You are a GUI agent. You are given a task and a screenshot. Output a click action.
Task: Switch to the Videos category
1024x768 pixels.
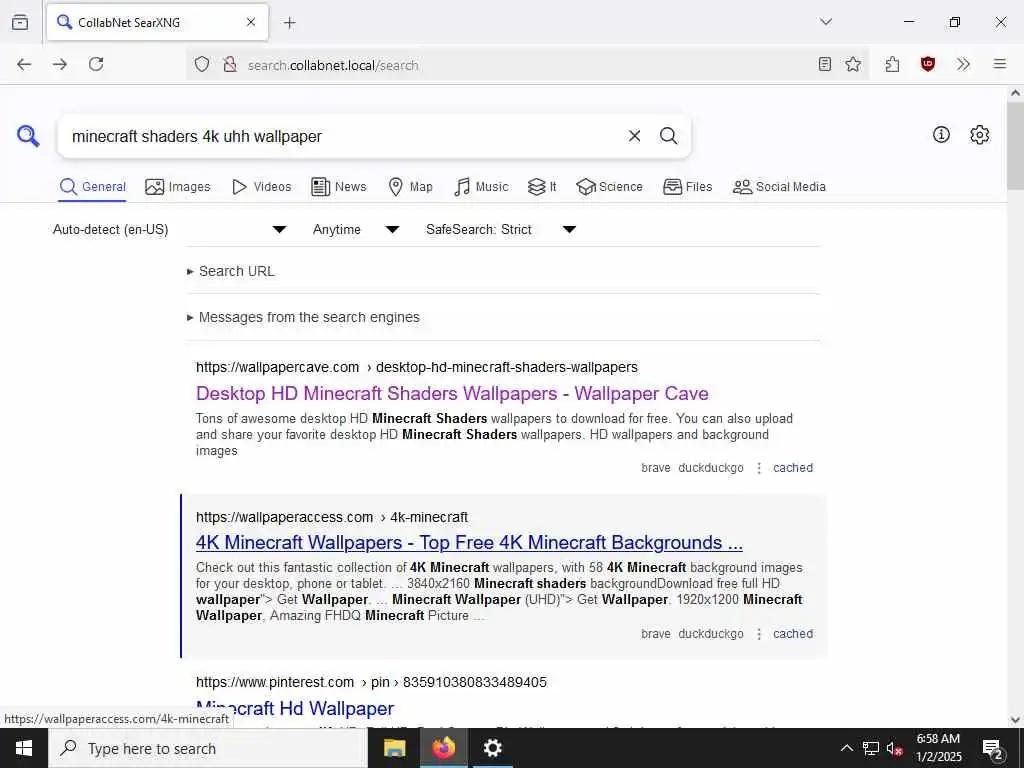click(x=261, y=187)
